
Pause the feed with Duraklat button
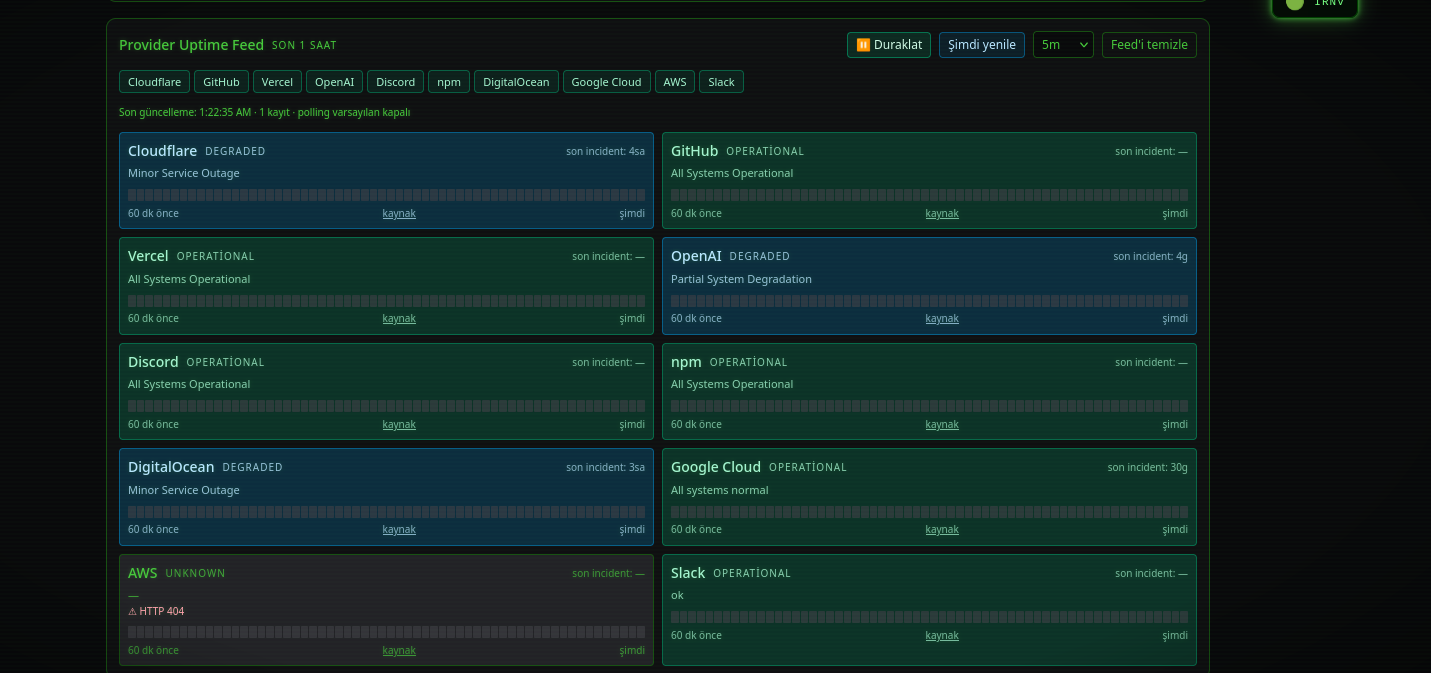point(889,45)
